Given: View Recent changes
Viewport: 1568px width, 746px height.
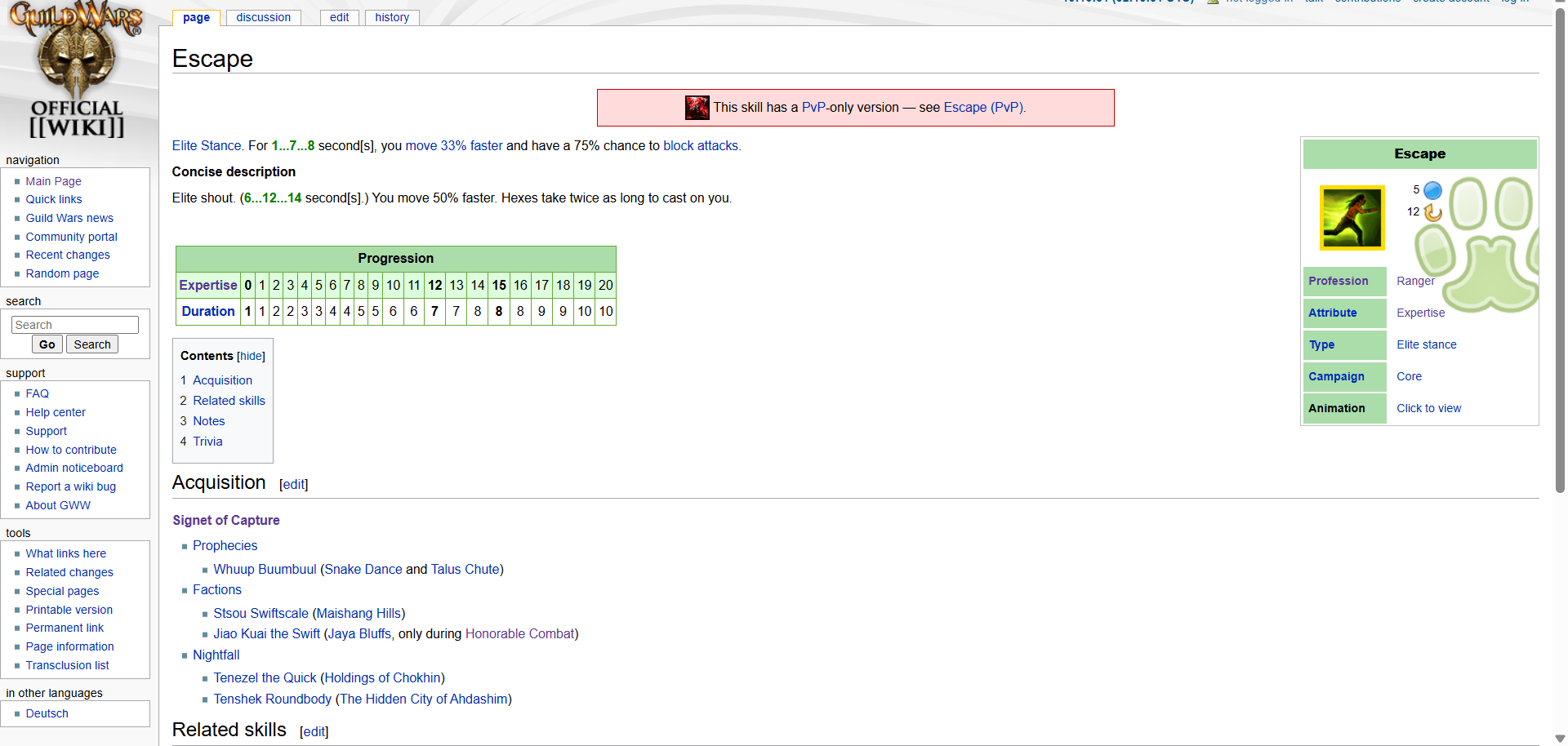Looking at the screenshot, I should point(68,255).
